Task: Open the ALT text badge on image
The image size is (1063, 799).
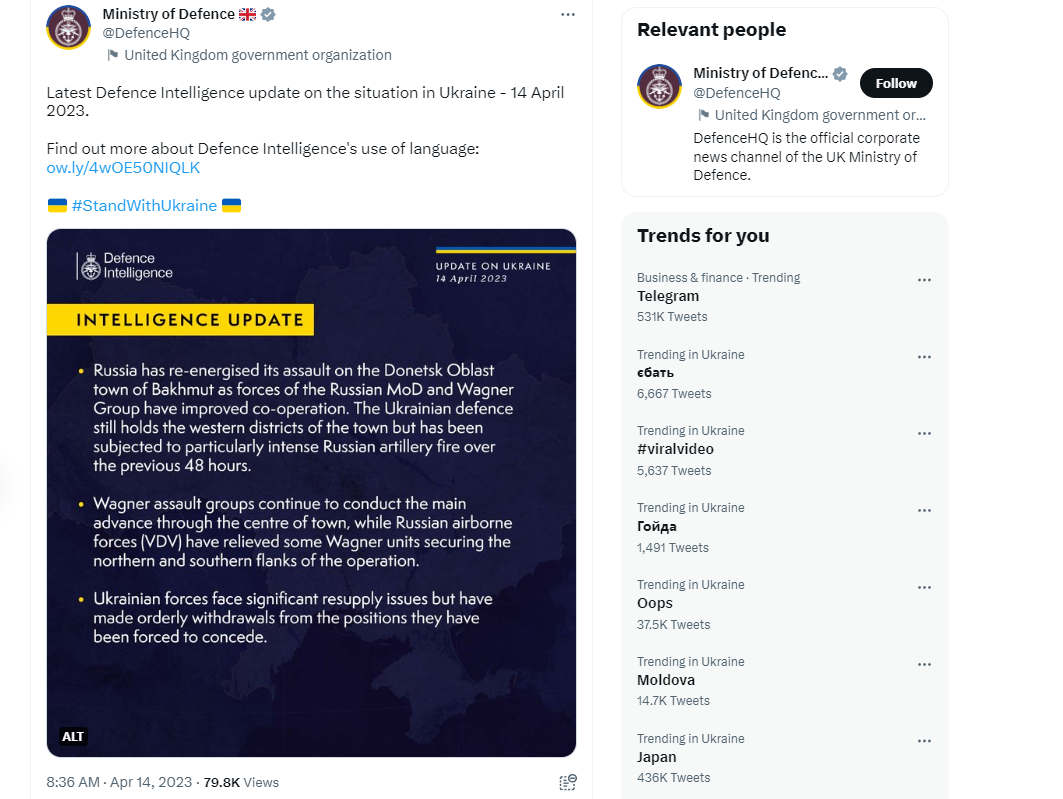Action: (x=73, y=736)
